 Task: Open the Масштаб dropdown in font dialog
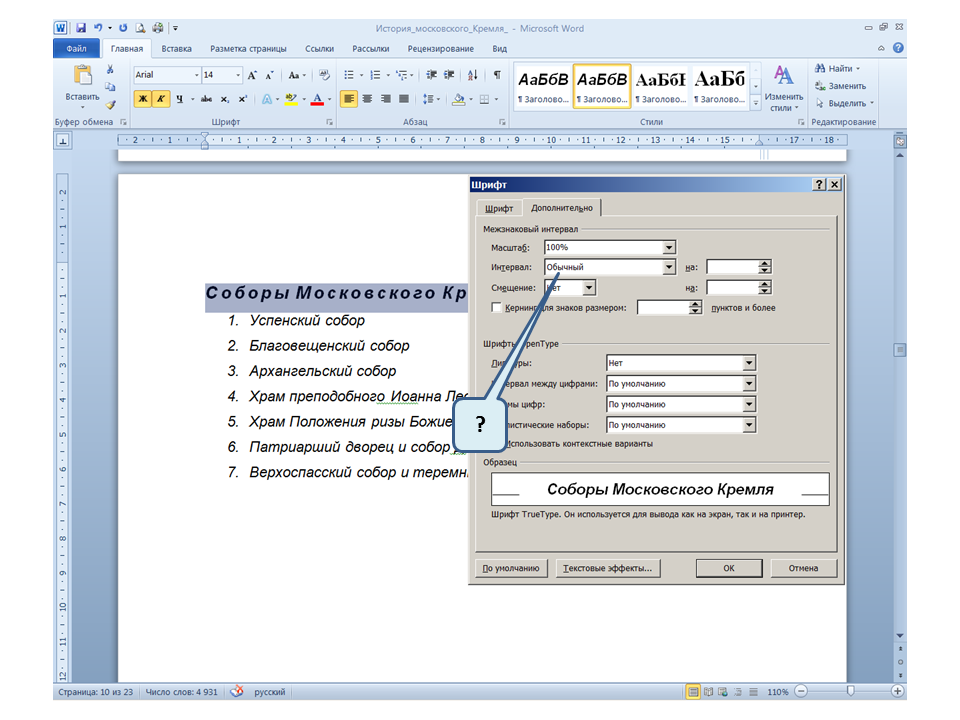[x=669, y=247]
